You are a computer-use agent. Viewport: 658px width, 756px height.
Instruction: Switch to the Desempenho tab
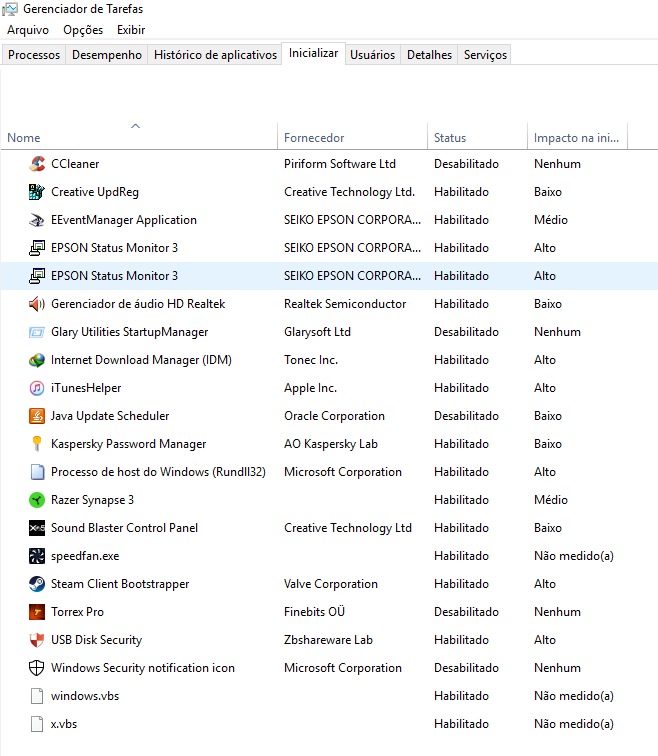point(107,55)
